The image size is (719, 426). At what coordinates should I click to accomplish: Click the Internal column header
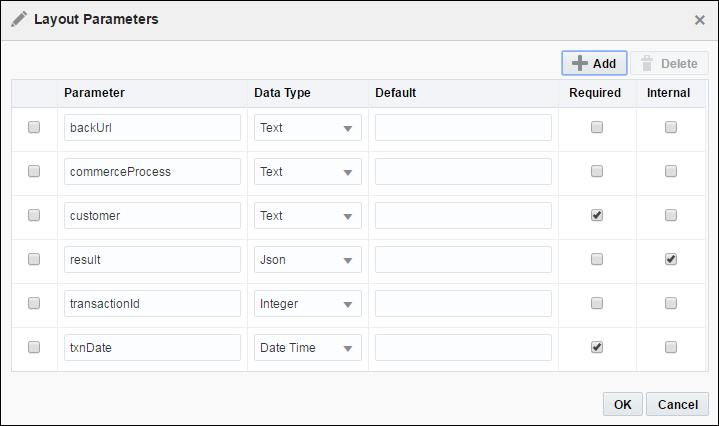(669, 93)
